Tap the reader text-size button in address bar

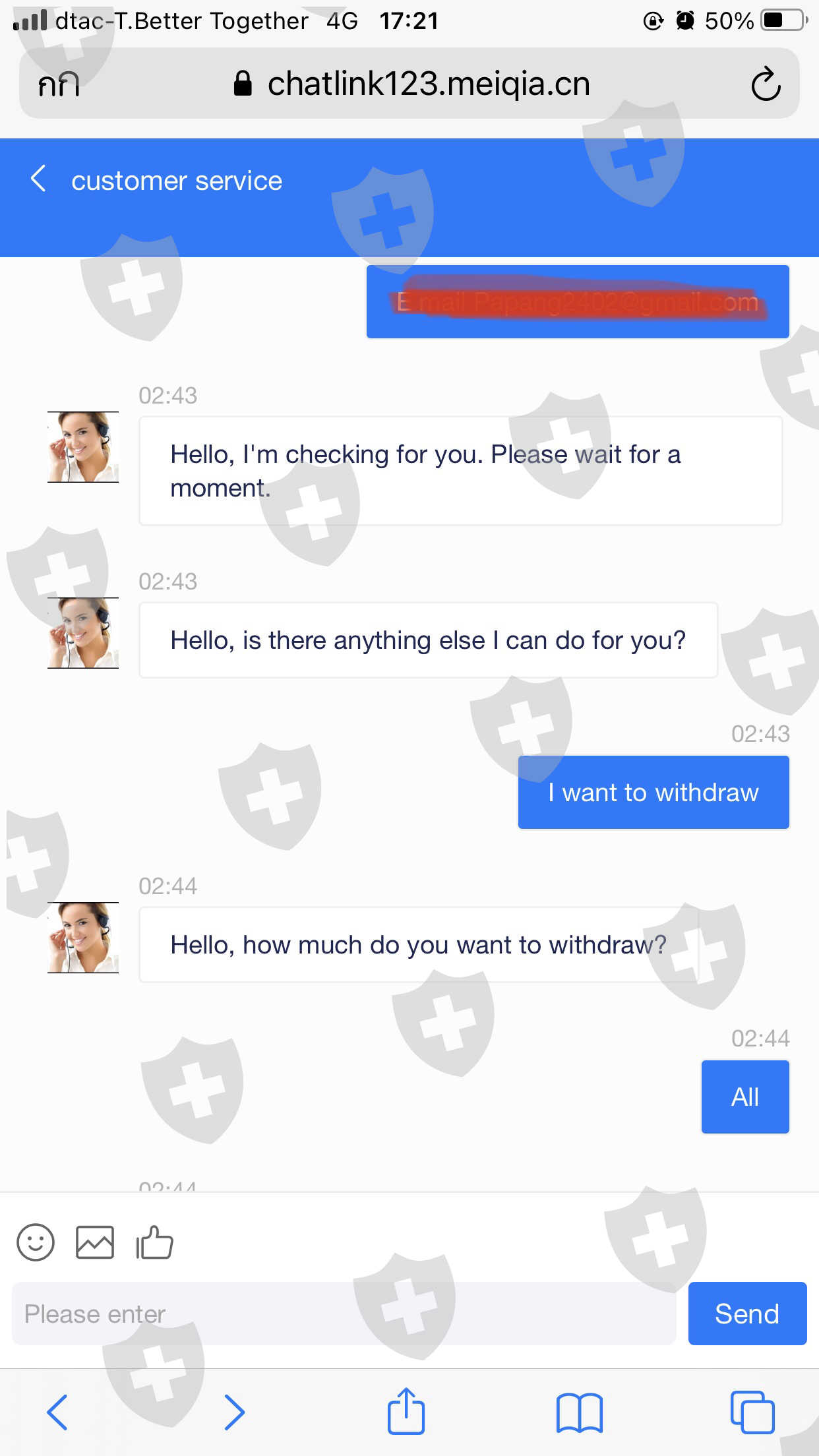click(59, 84)
